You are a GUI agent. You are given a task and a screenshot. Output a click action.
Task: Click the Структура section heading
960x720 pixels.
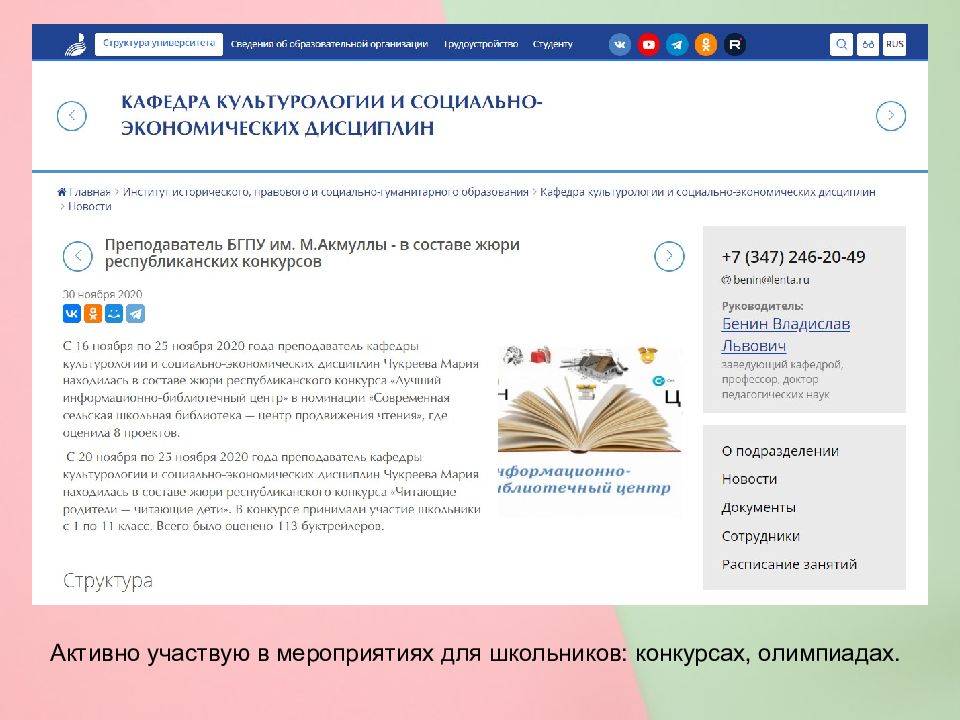[108, 580]
